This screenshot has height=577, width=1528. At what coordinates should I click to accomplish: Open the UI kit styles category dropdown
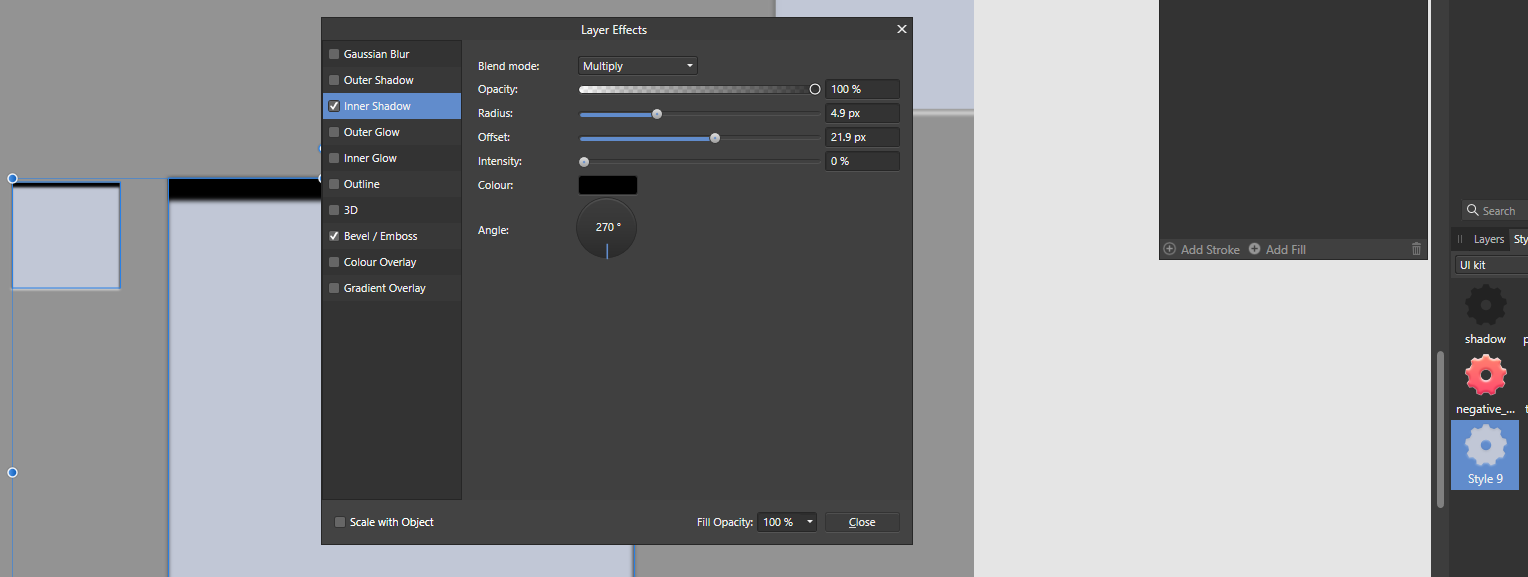click(1490, 265)
